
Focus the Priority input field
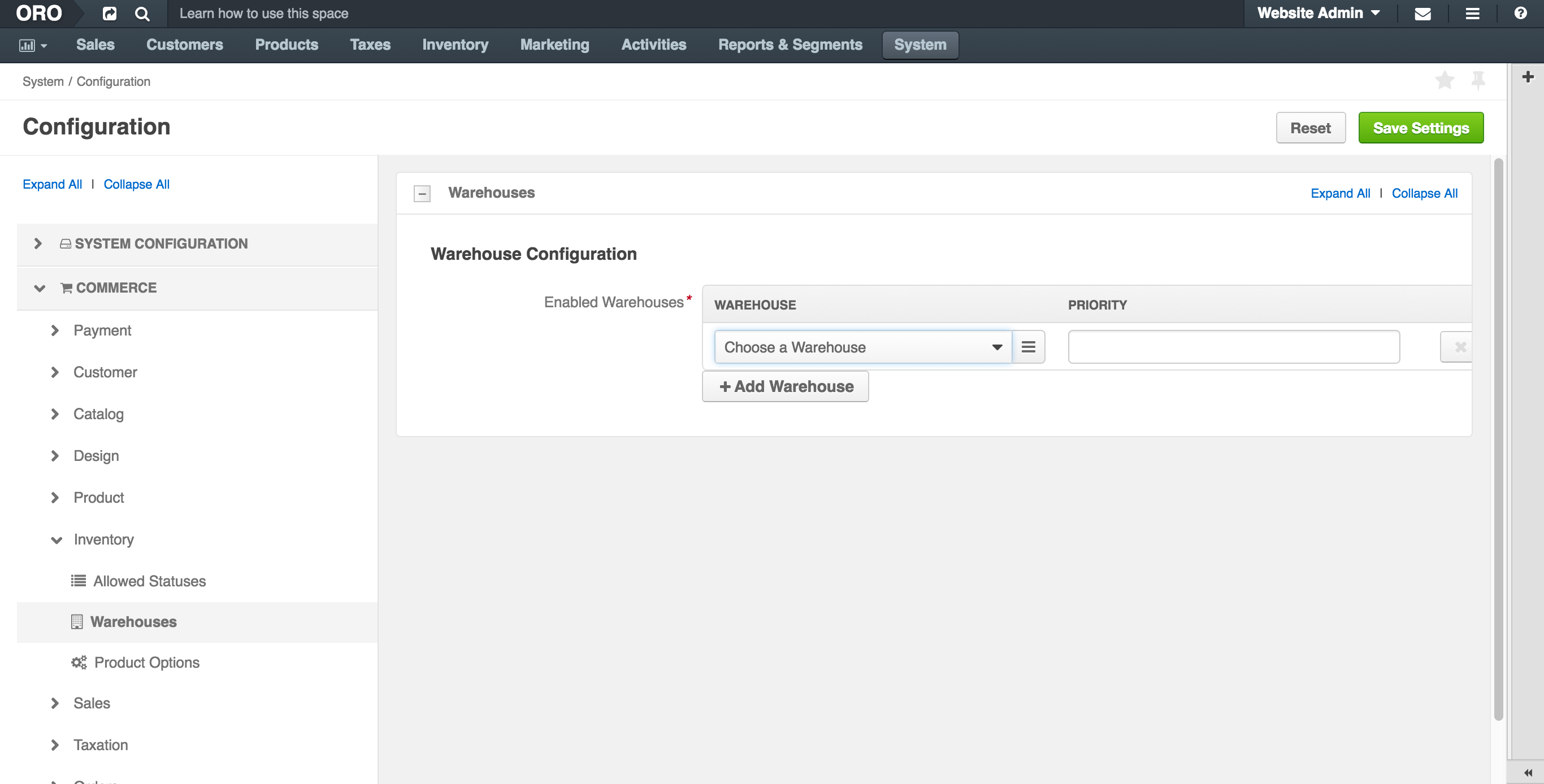(1234, 347)
